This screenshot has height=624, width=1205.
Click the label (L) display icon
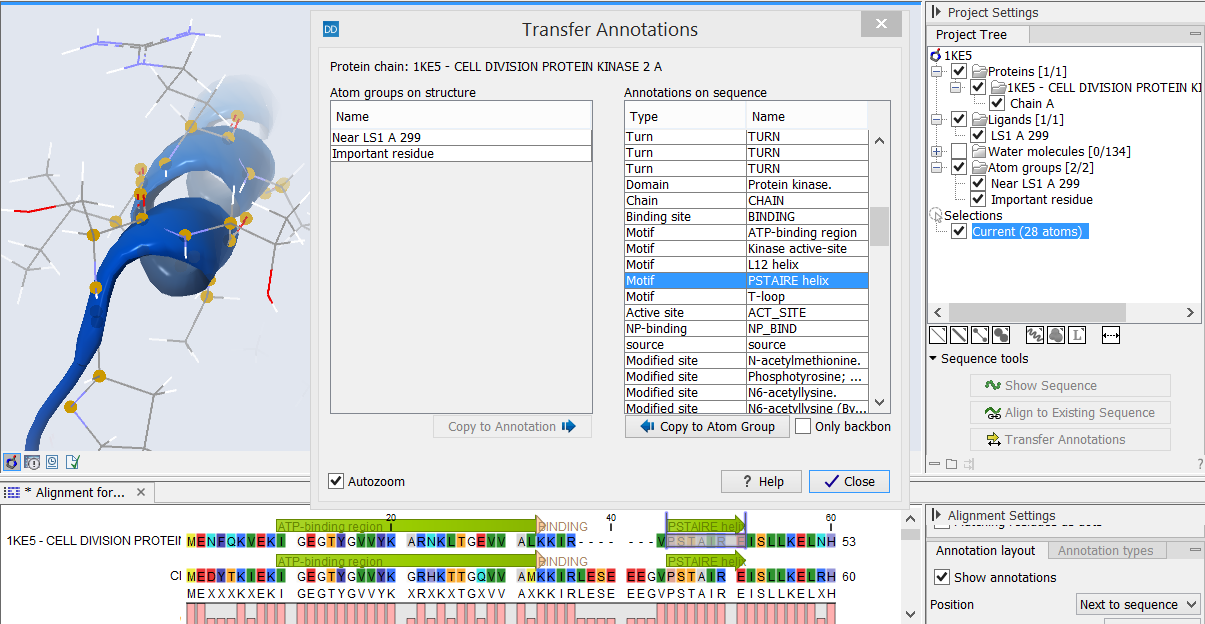tap(1077, 334)
